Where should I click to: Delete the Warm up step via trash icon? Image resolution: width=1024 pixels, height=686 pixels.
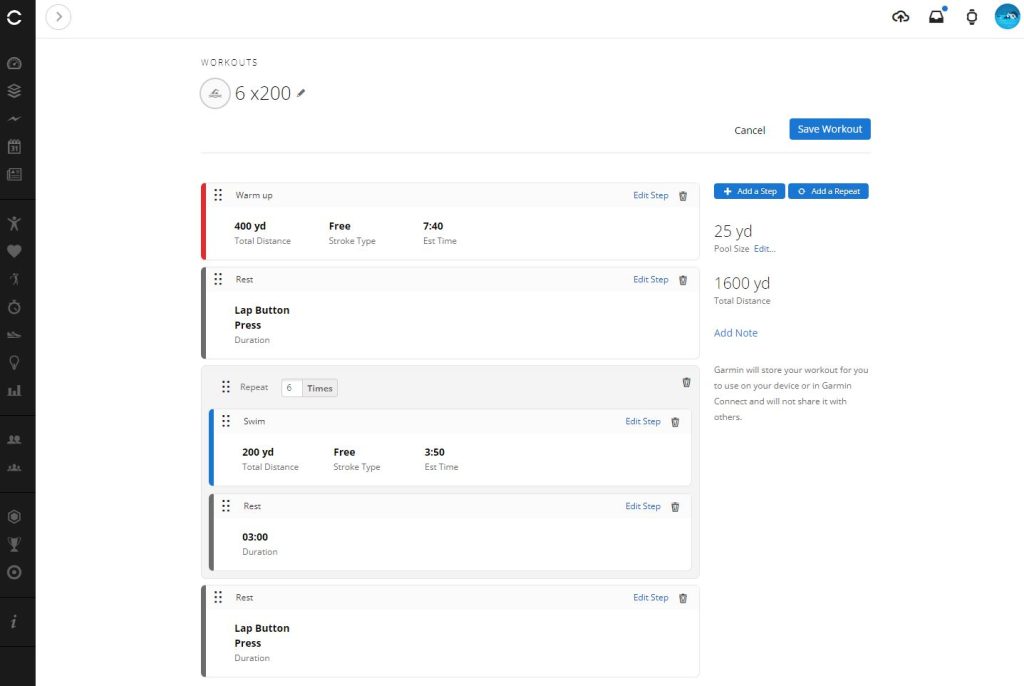point(683,196)
